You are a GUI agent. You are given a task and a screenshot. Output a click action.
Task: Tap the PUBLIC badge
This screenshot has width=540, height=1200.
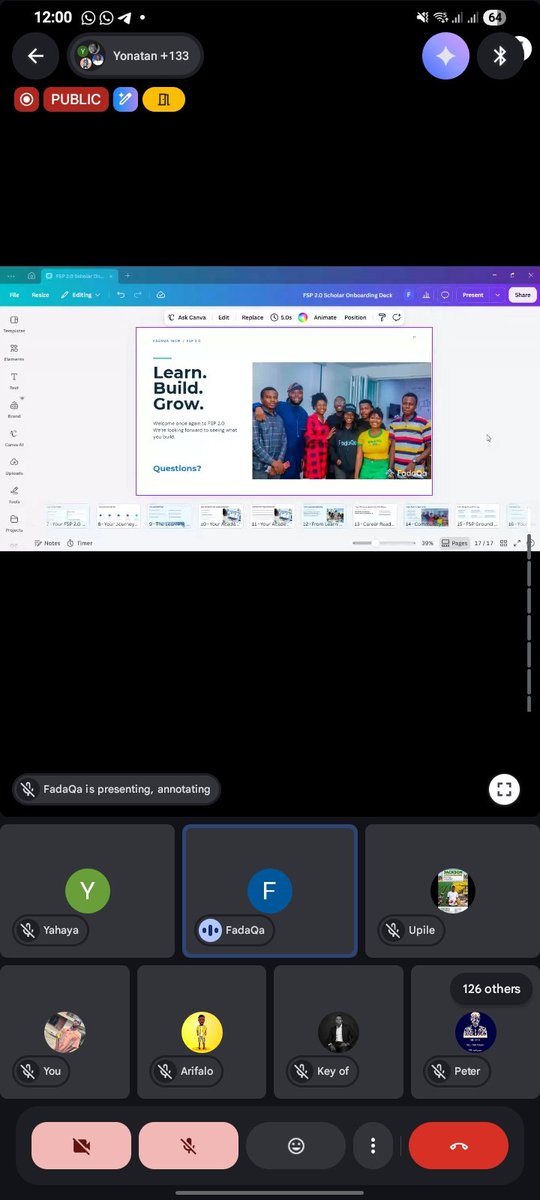point(76,99)
